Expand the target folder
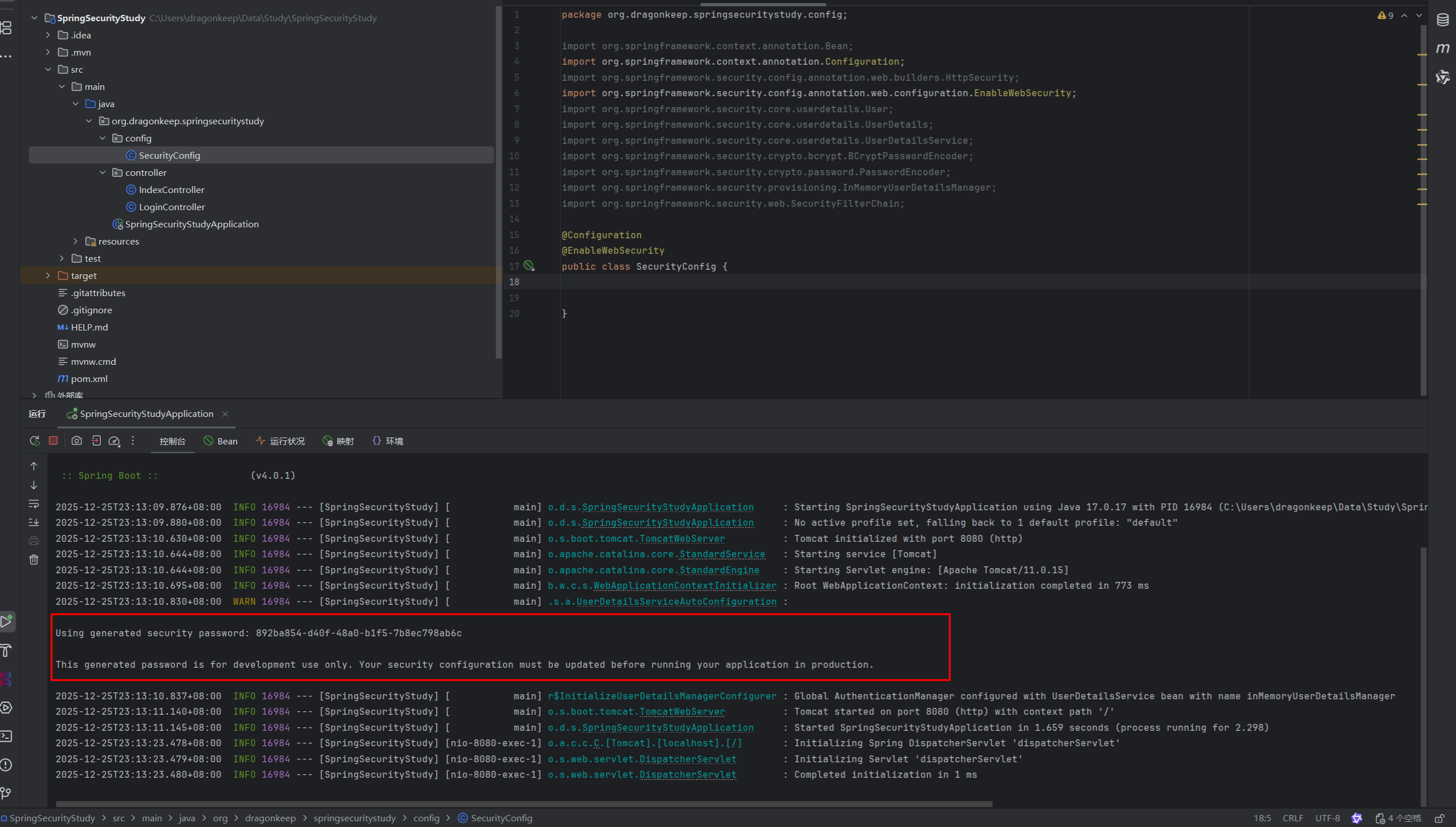This screenshot has height=827, width=1456. point(48,275)
